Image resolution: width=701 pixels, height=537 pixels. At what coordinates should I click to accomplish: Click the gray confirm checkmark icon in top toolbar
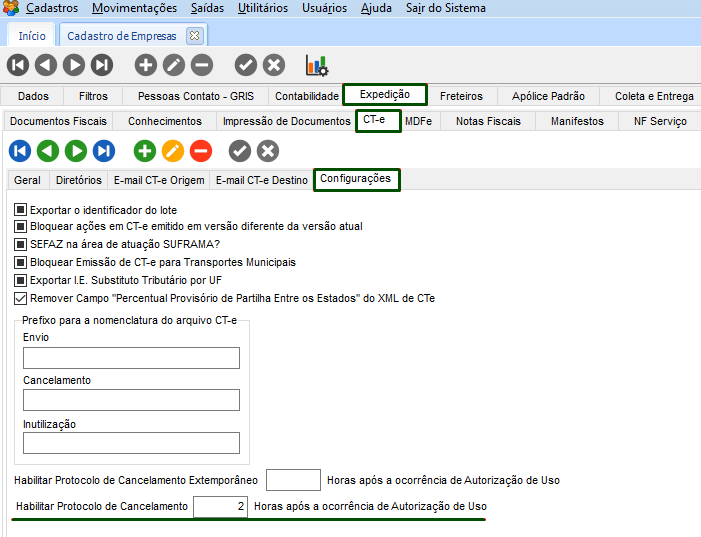(246, 65)
